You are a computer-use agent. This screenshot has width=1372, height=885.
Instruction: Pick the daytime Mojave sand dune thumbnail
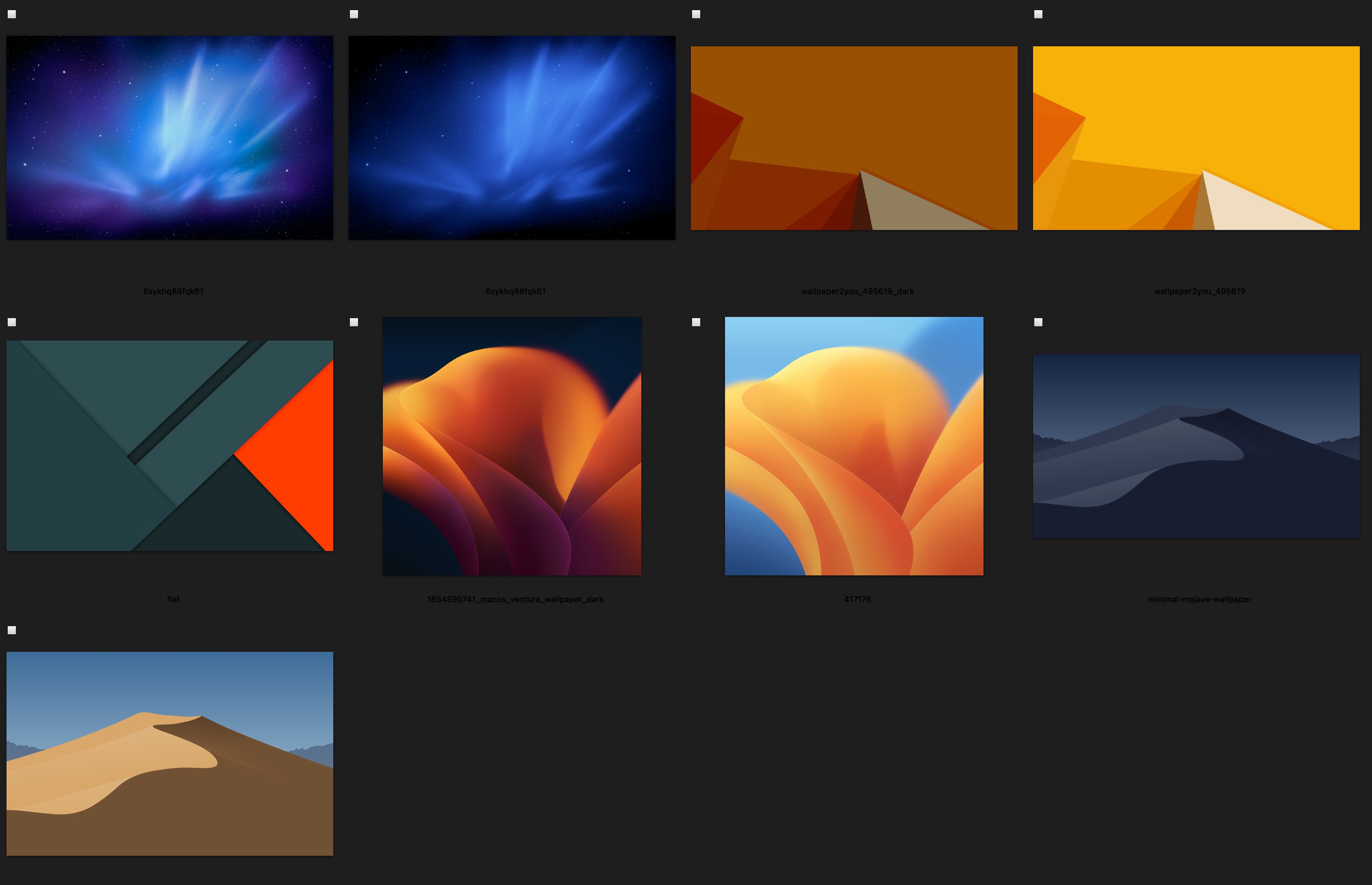169,753
